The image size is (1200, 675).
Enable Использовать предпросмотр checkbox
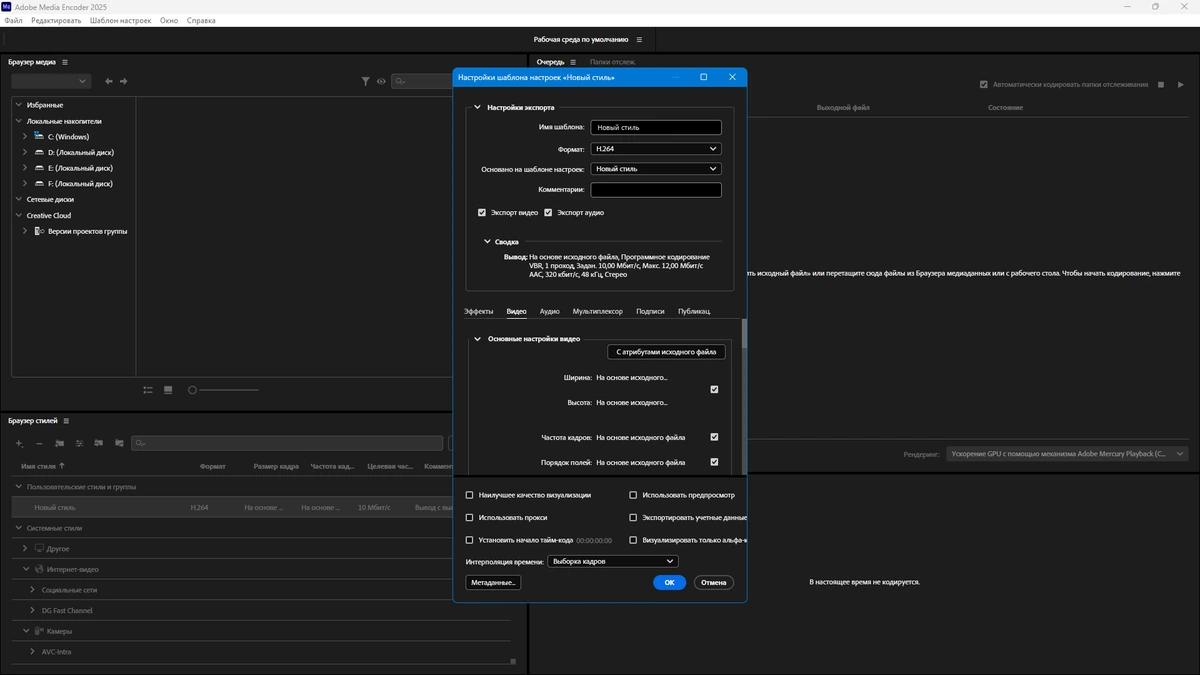click(633, 495)
